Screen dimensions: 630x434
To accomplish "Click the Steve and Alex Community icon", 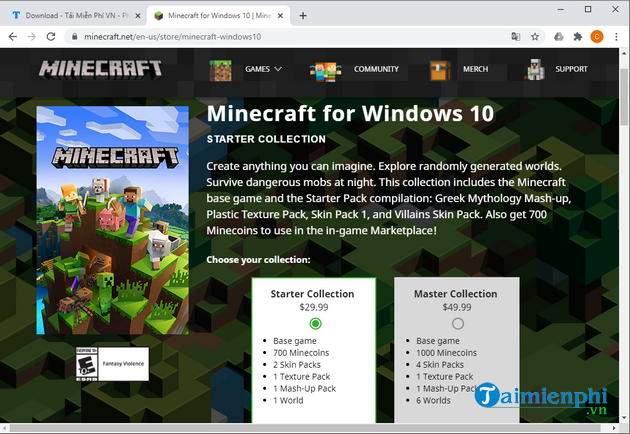I will 325,72.
